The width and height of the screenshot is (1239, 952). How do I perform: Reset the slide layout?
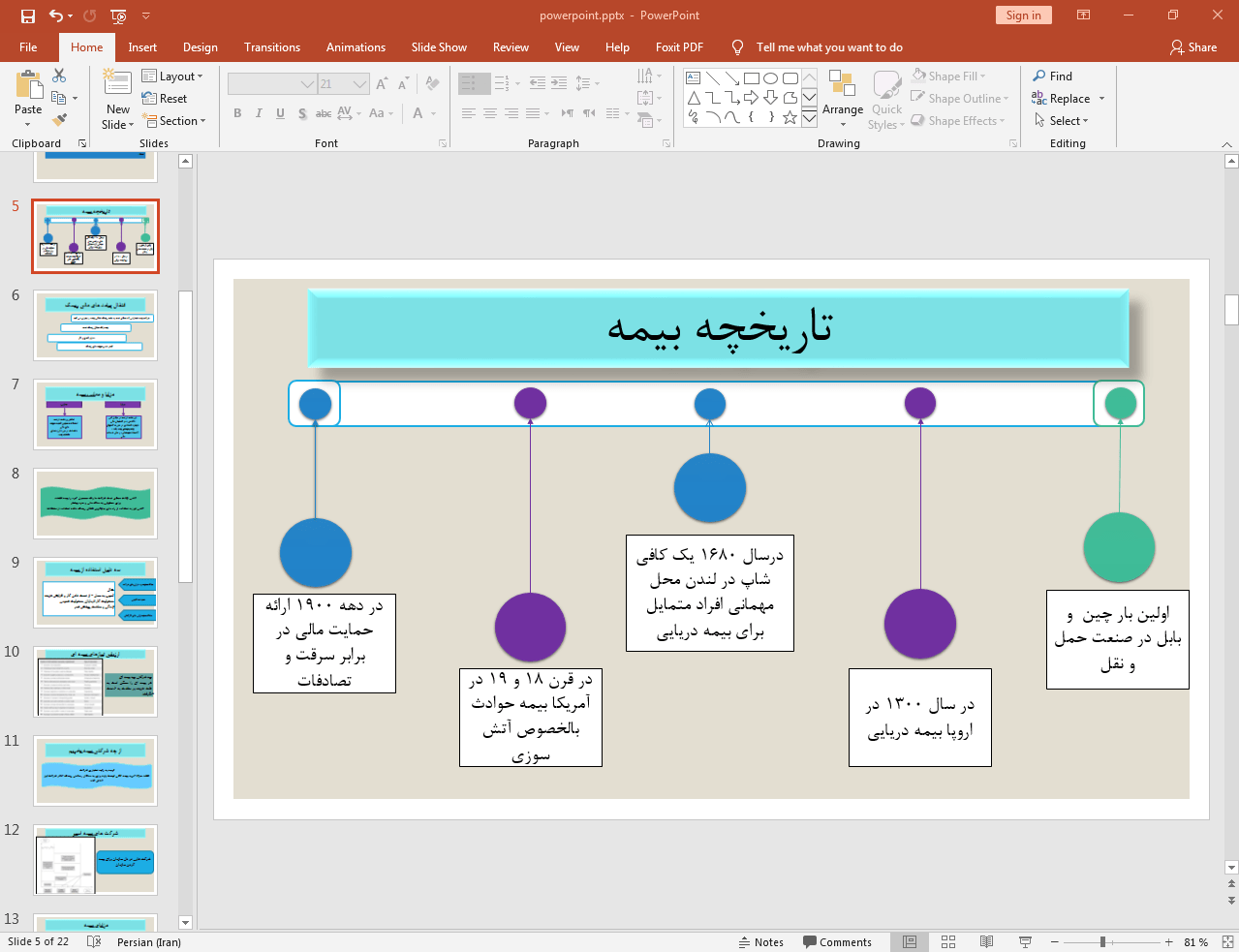point(165,99)
